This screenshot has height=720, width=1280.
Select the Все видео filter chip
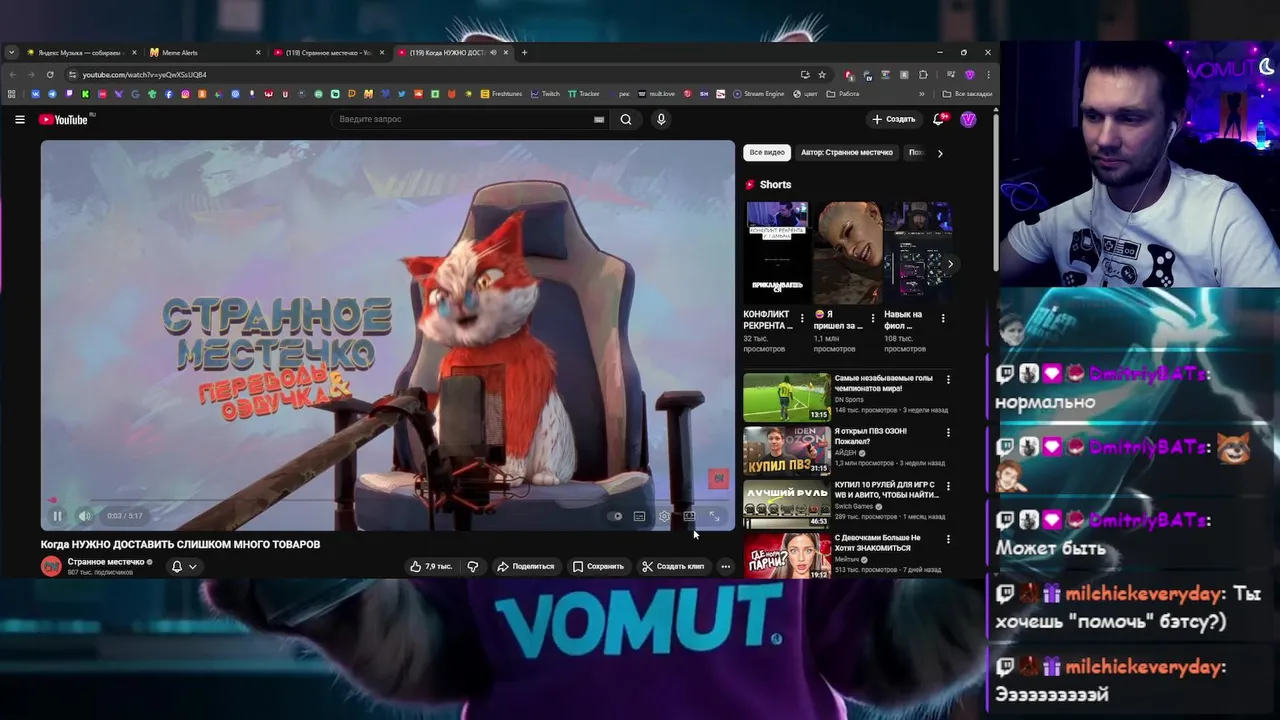[767, 153]
